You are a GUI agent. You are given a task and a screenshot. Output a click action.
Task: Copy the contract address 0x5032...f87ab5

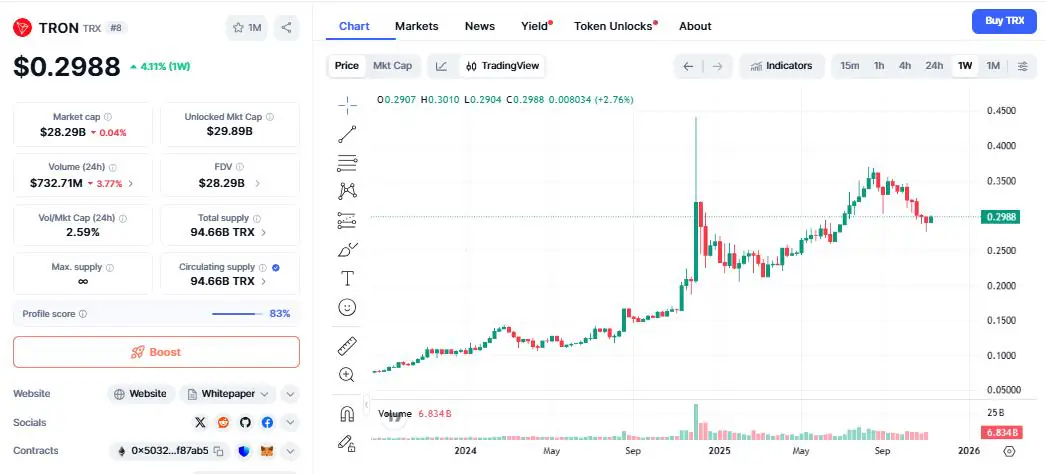pyautogui.click(x=218, y=451)
